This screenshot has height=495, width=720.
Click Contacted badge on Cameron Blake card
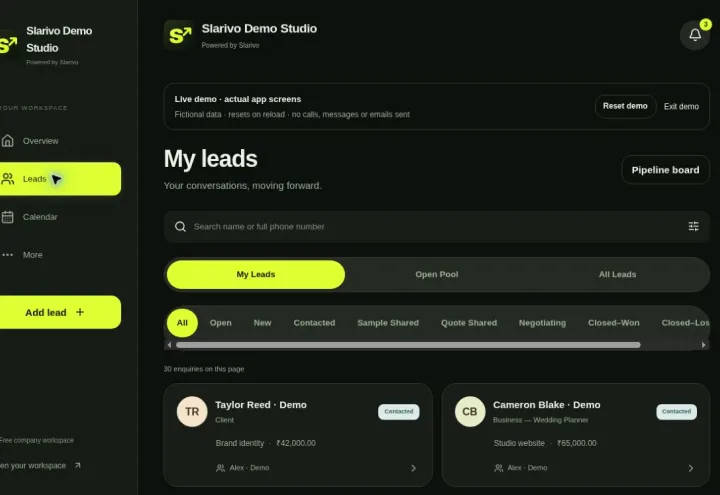[676, 411]
